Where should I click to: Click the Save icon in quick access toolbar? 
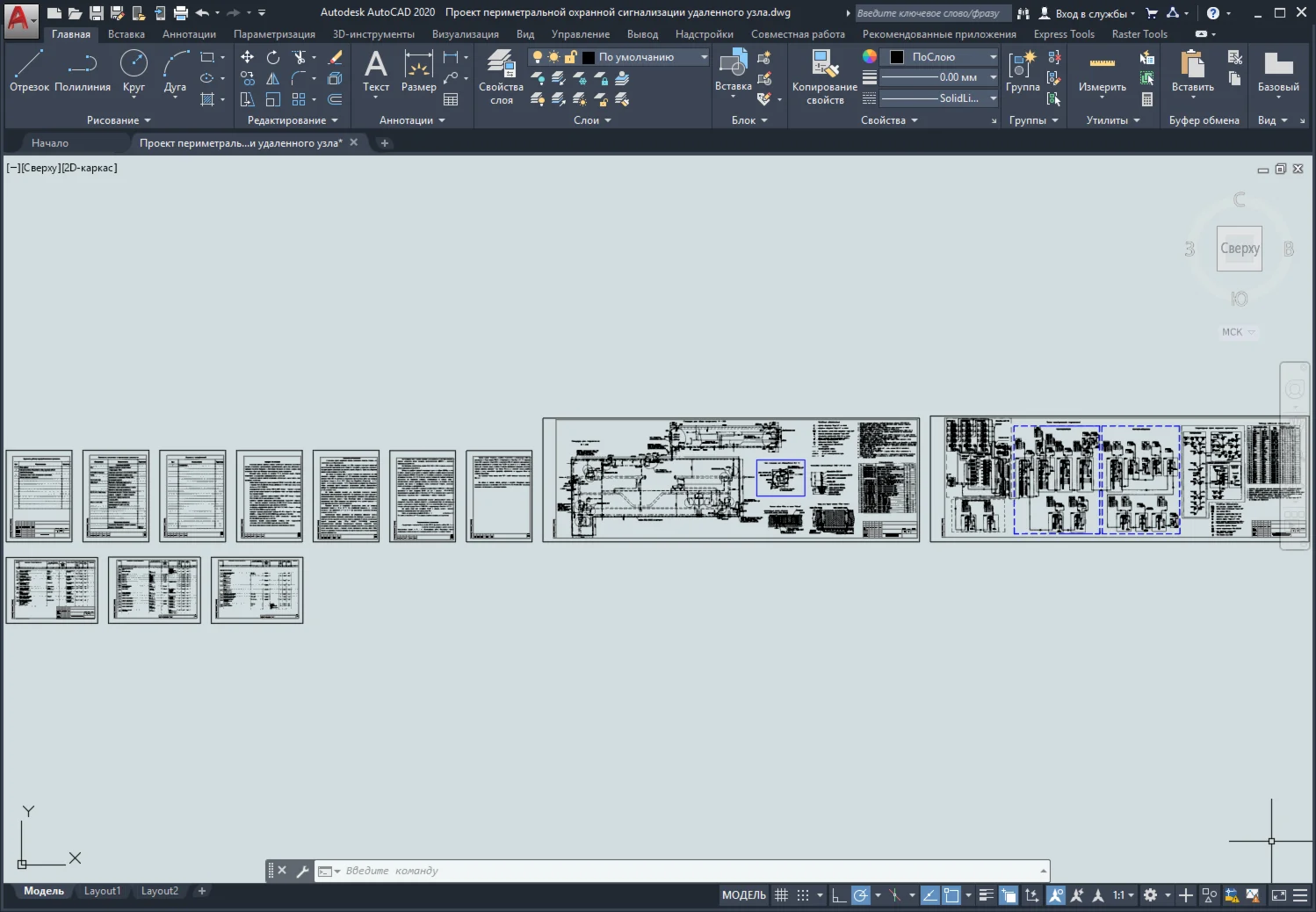97,13
